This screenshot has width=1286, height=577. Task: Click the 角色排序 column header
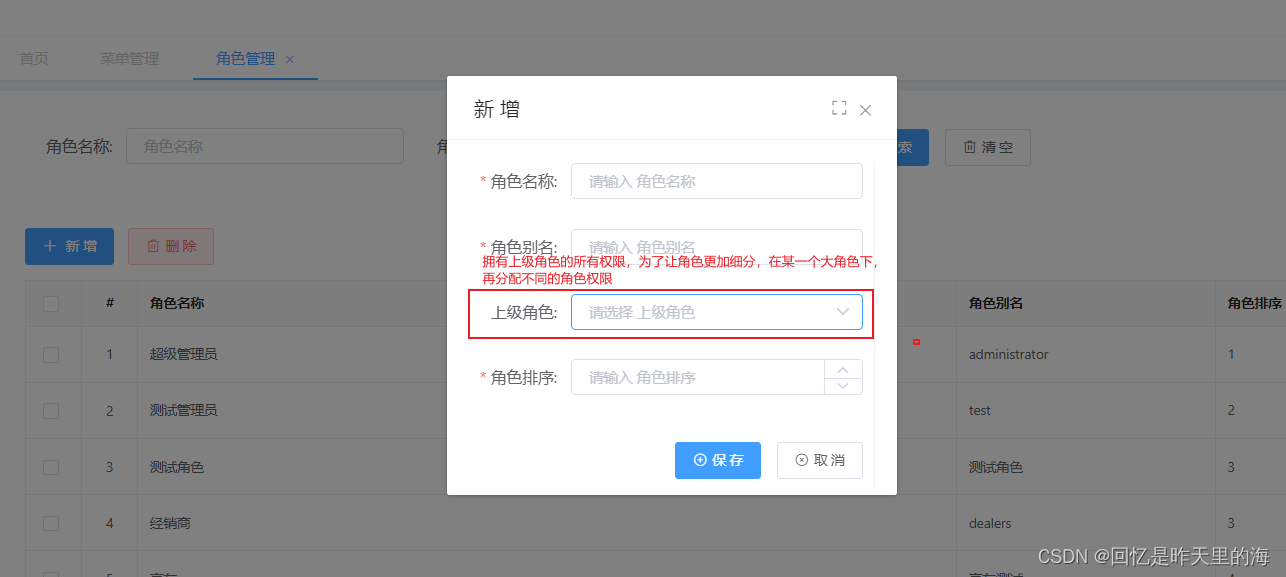[x=1255, y=303]
